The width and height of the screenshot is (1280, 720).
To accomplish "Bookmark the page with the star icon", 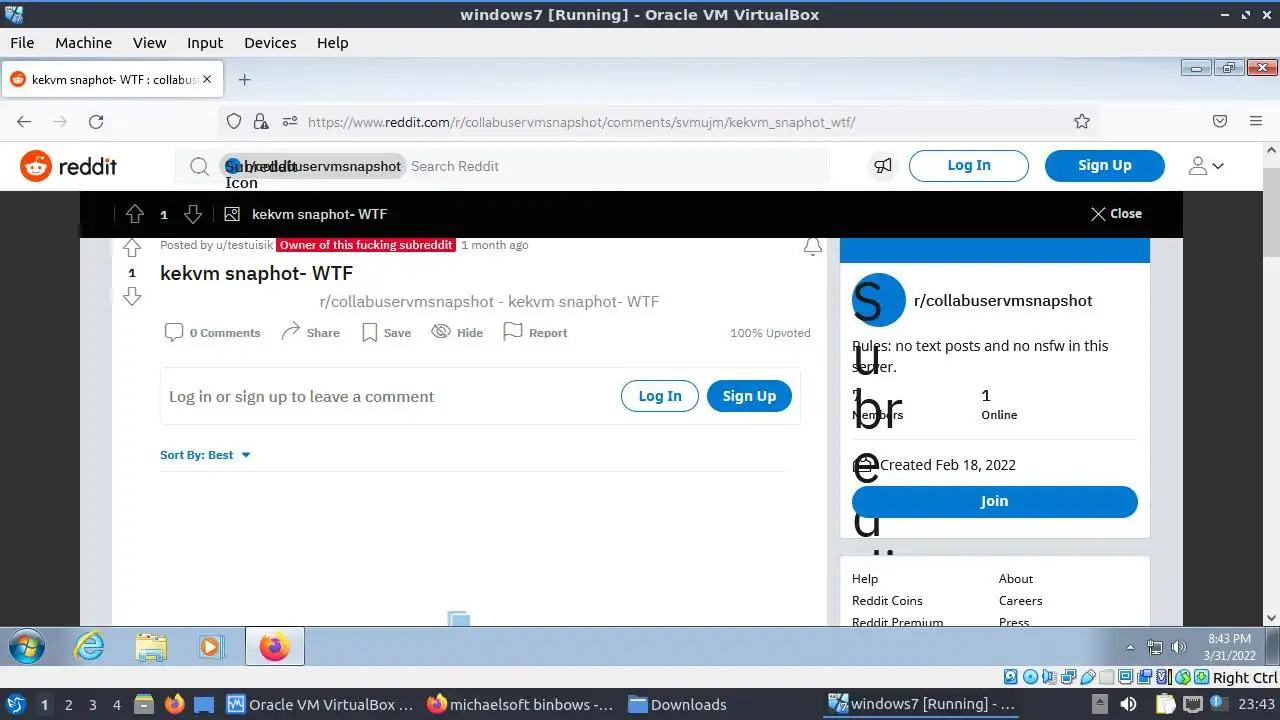I will pyautogui.click(x=1082, y=121).
